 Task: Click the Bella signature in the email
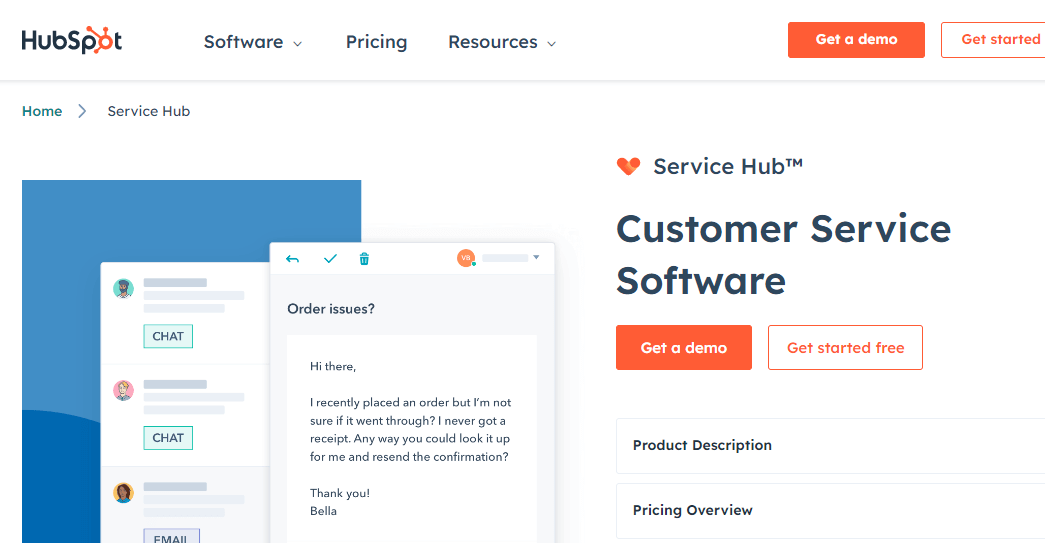click(323, 511)
